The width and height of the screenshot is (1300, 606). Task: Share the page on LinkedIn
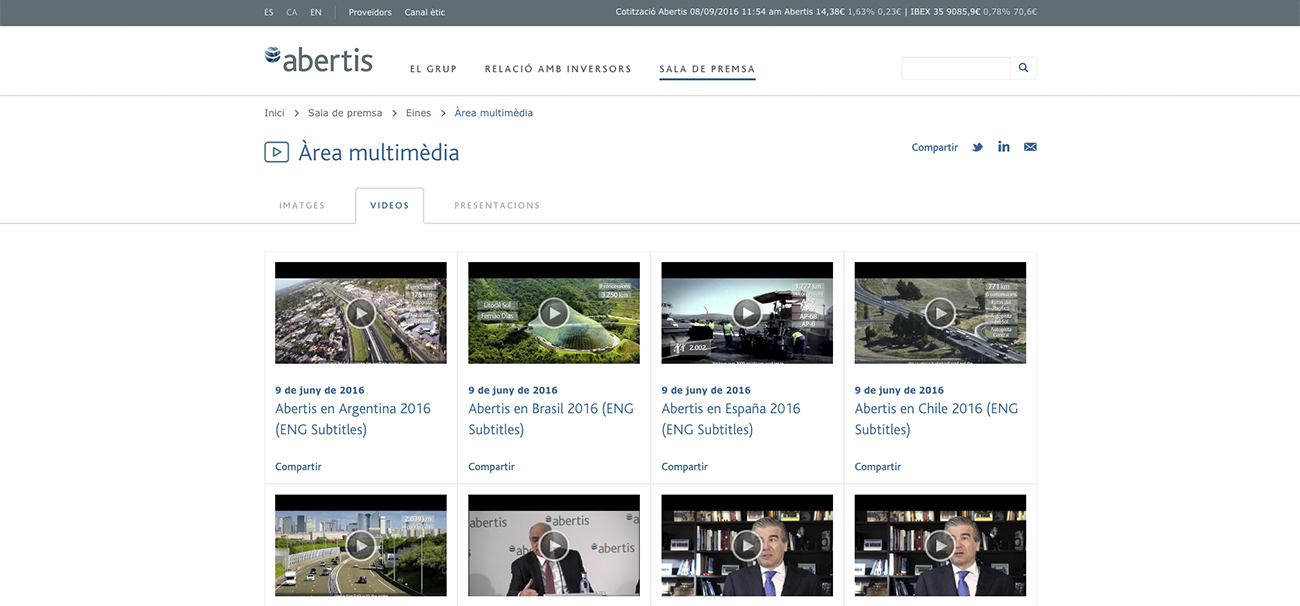pos(1003,147)
